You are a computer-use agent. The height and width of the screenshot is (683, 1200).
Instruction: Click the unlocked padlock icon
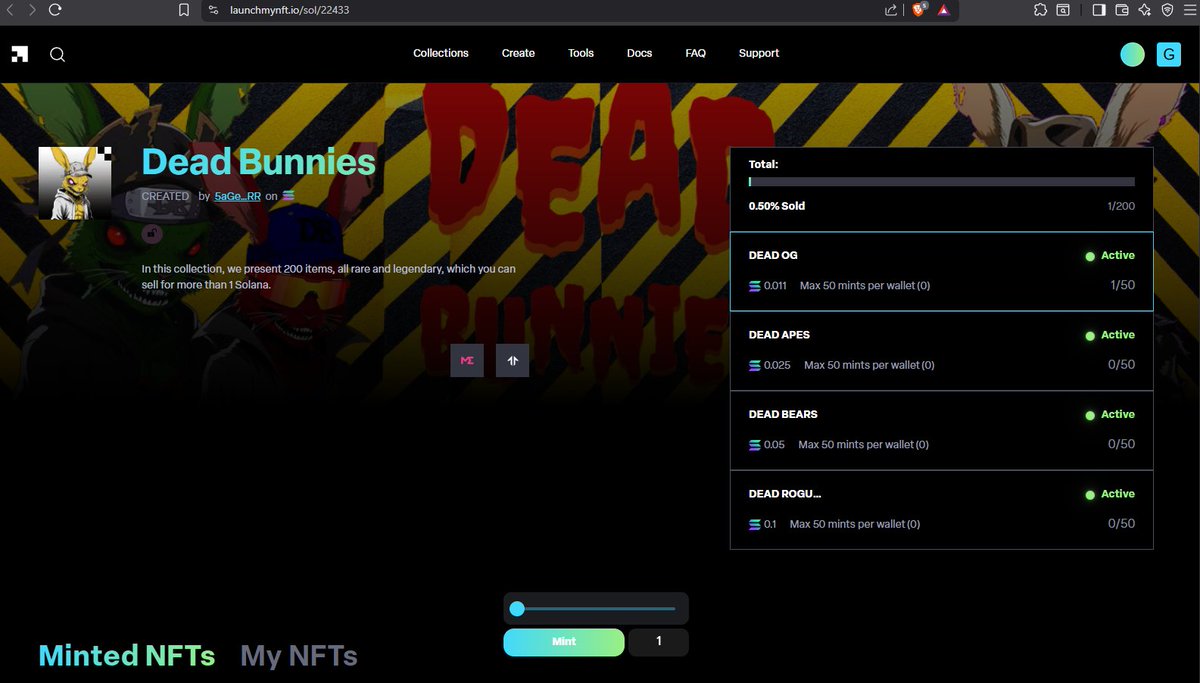pos(152,233)
